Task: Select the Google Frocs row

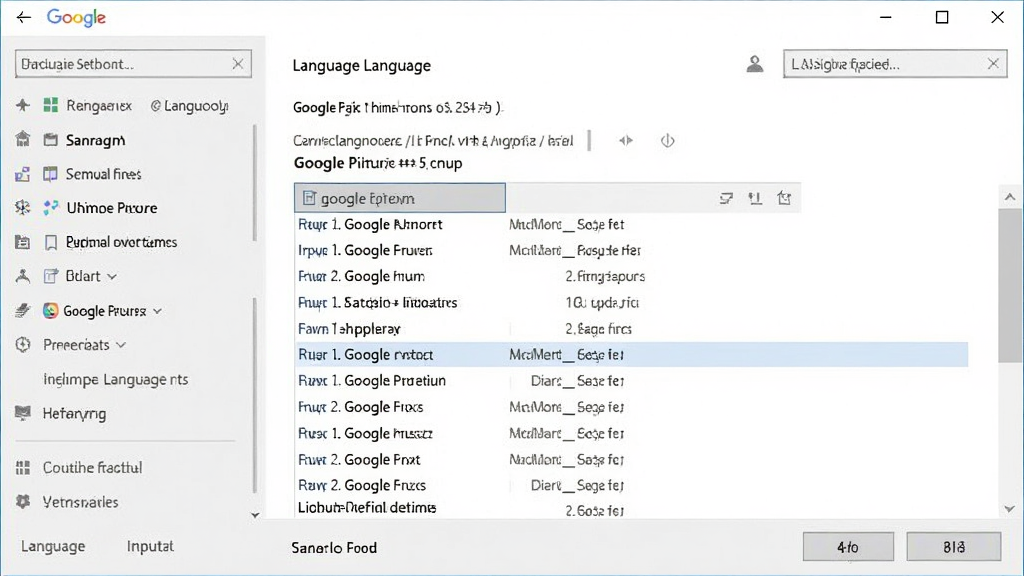Action: pos(632,408)
